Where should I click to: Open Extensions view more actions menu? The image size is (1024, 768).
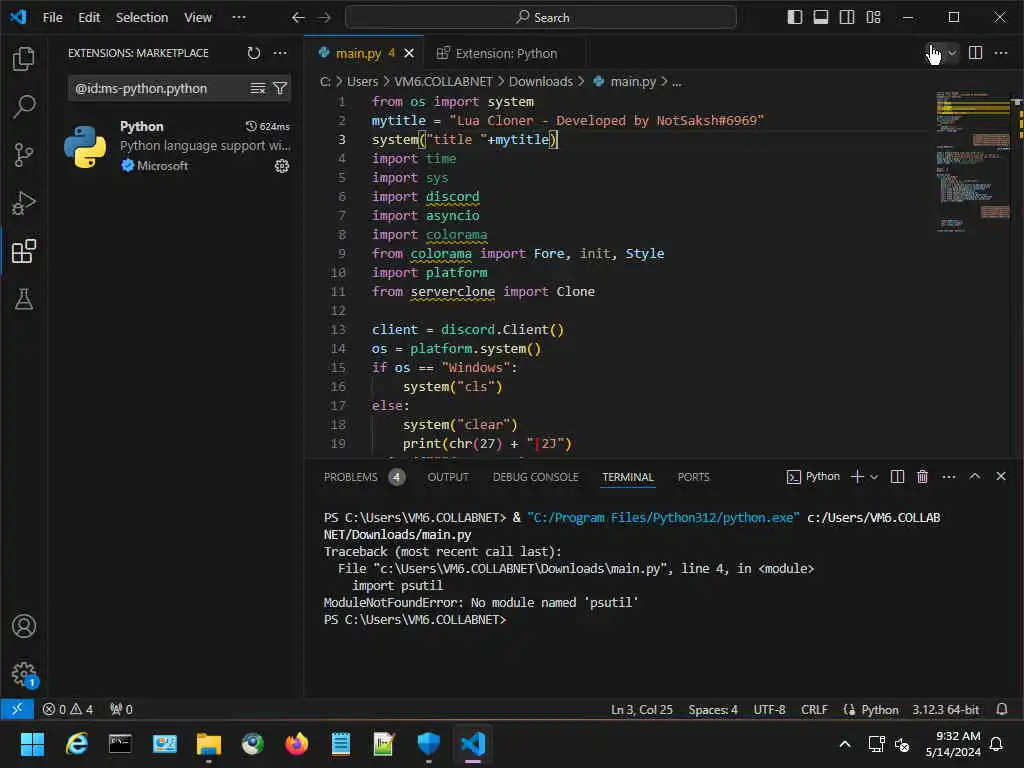[x=280, y=53]
